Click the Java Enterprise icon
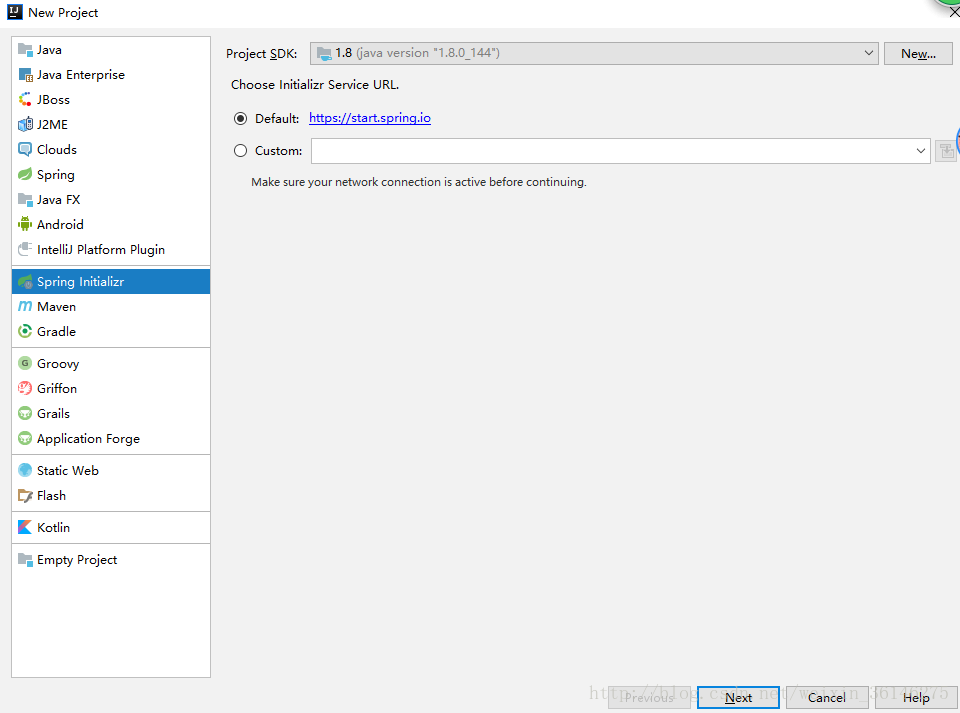Screen dimensions: 960x713 [x=25, y=75]
